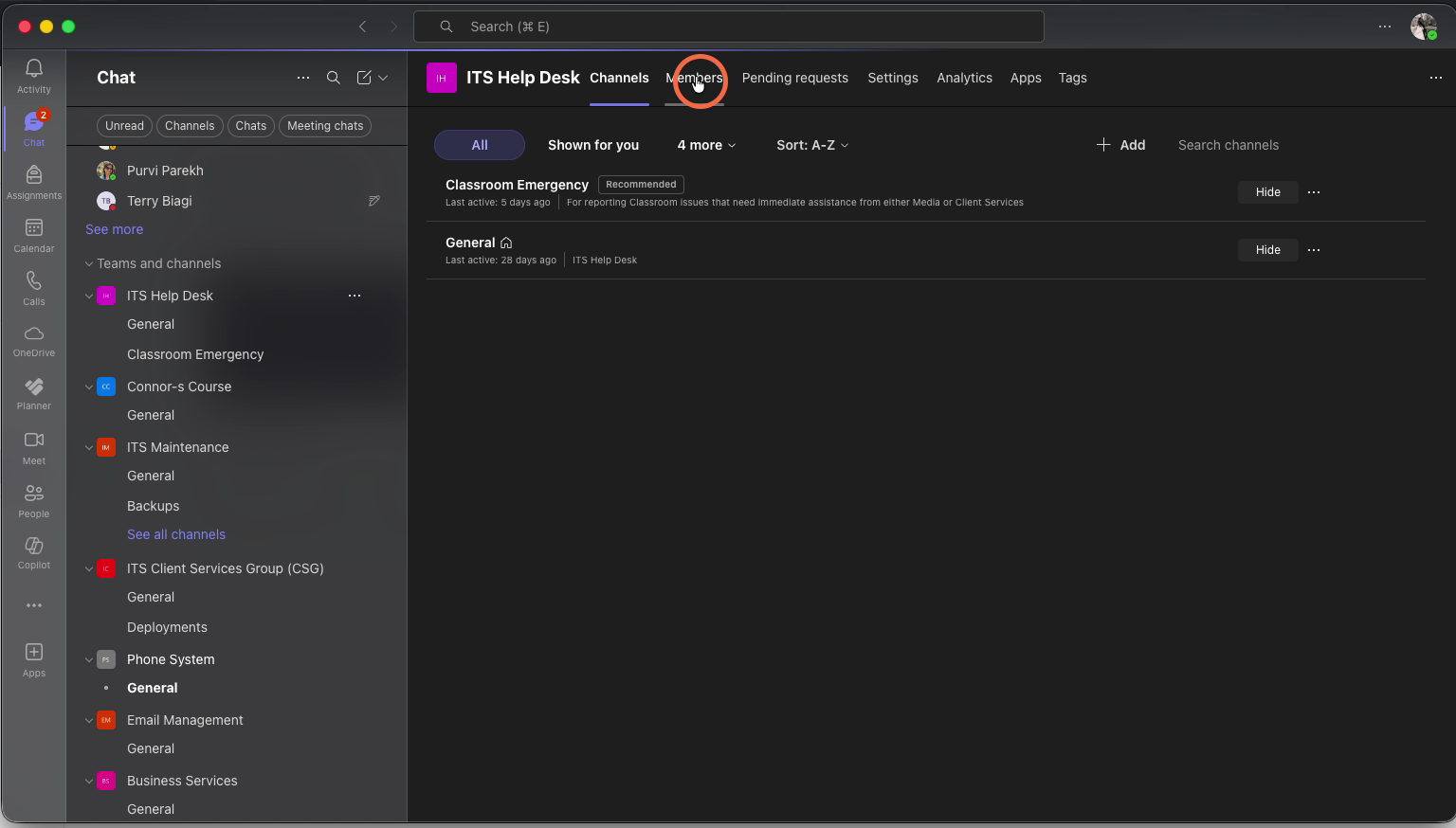
Task: Toggle the Channels filter chip
Action: tap(190, 126)
